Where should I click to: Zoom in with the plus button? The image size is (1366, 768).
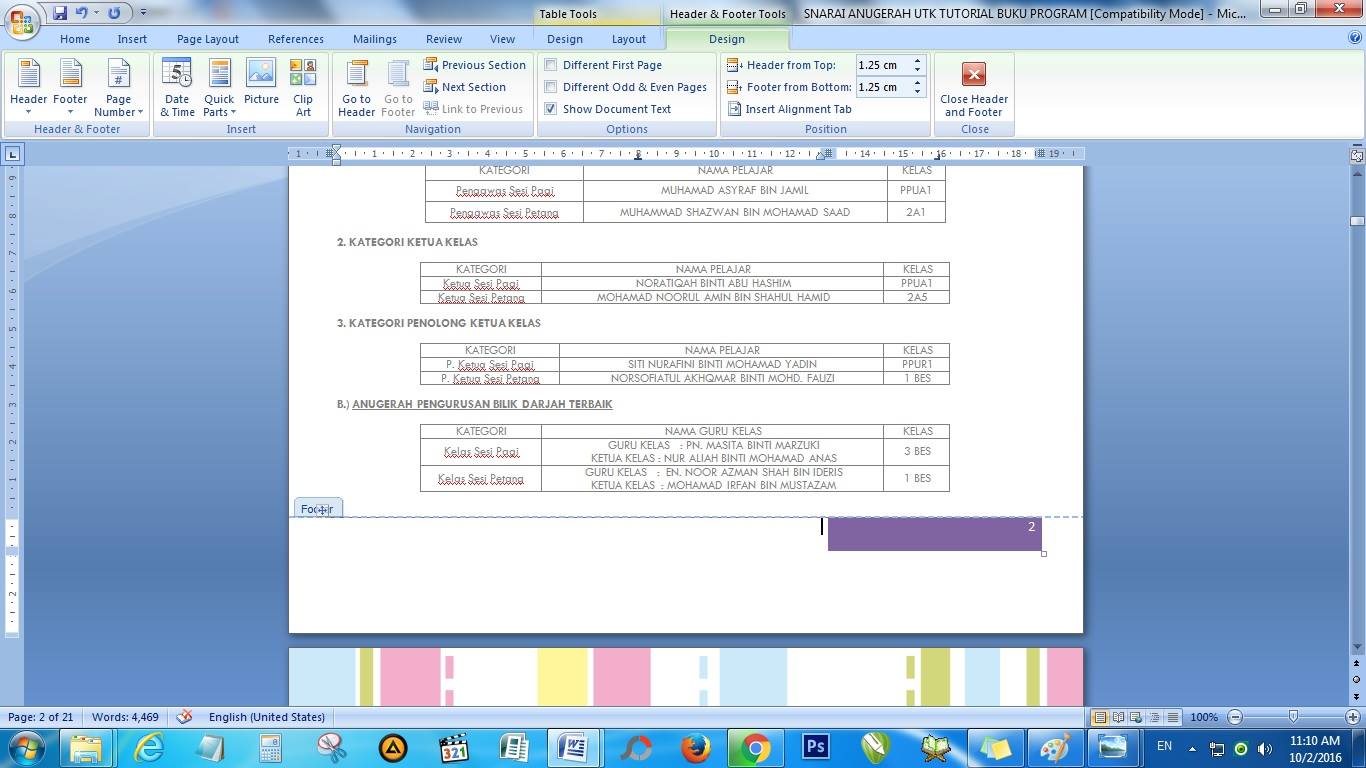click(1353, 717)
